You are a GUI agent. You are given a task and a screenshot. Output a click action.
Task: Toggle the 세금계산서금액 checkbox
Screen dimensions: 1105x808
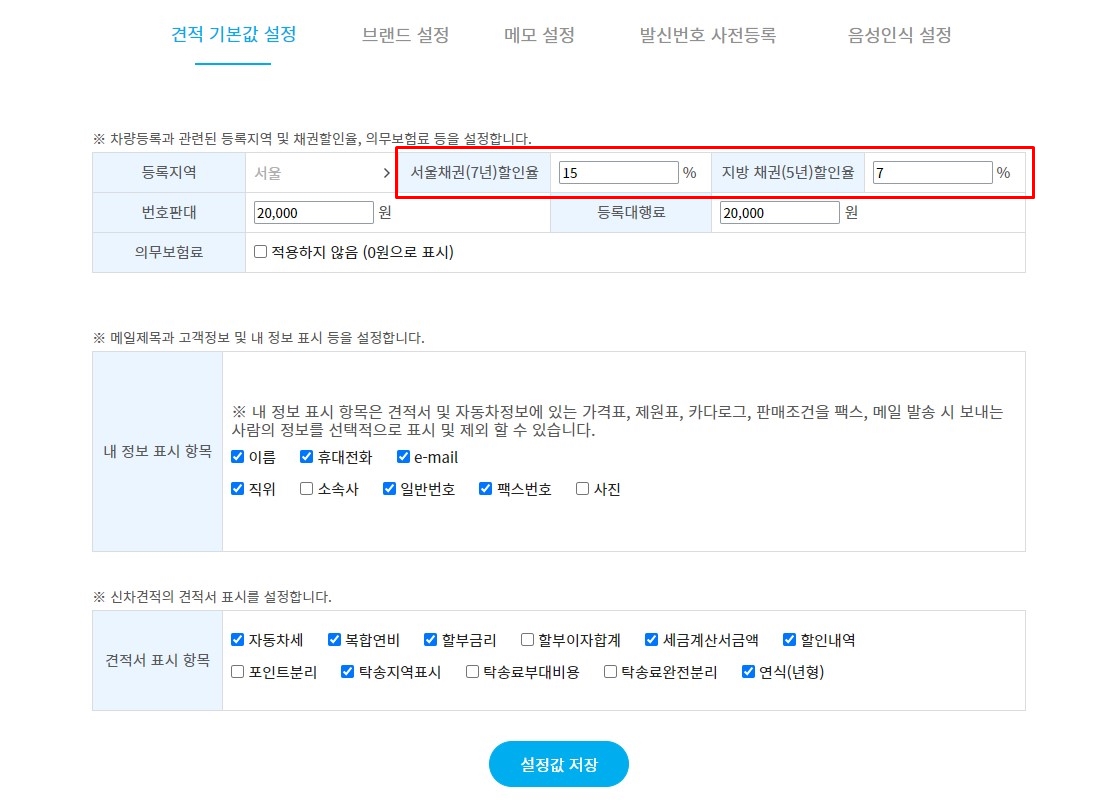click(651, 639)
